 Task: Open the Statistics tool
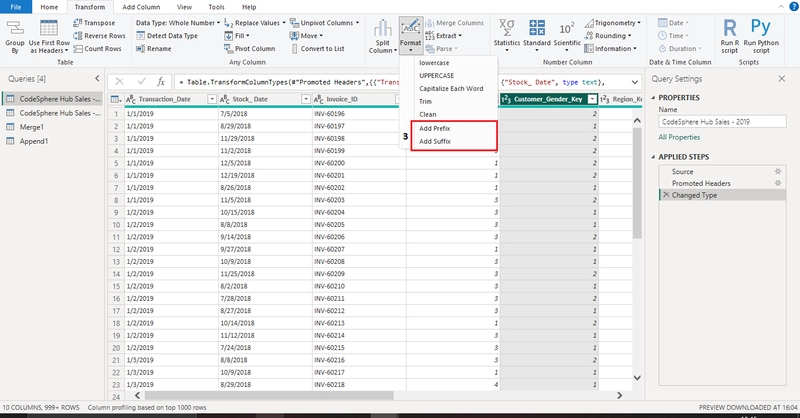pyautogui.click(x=507, y=36)
